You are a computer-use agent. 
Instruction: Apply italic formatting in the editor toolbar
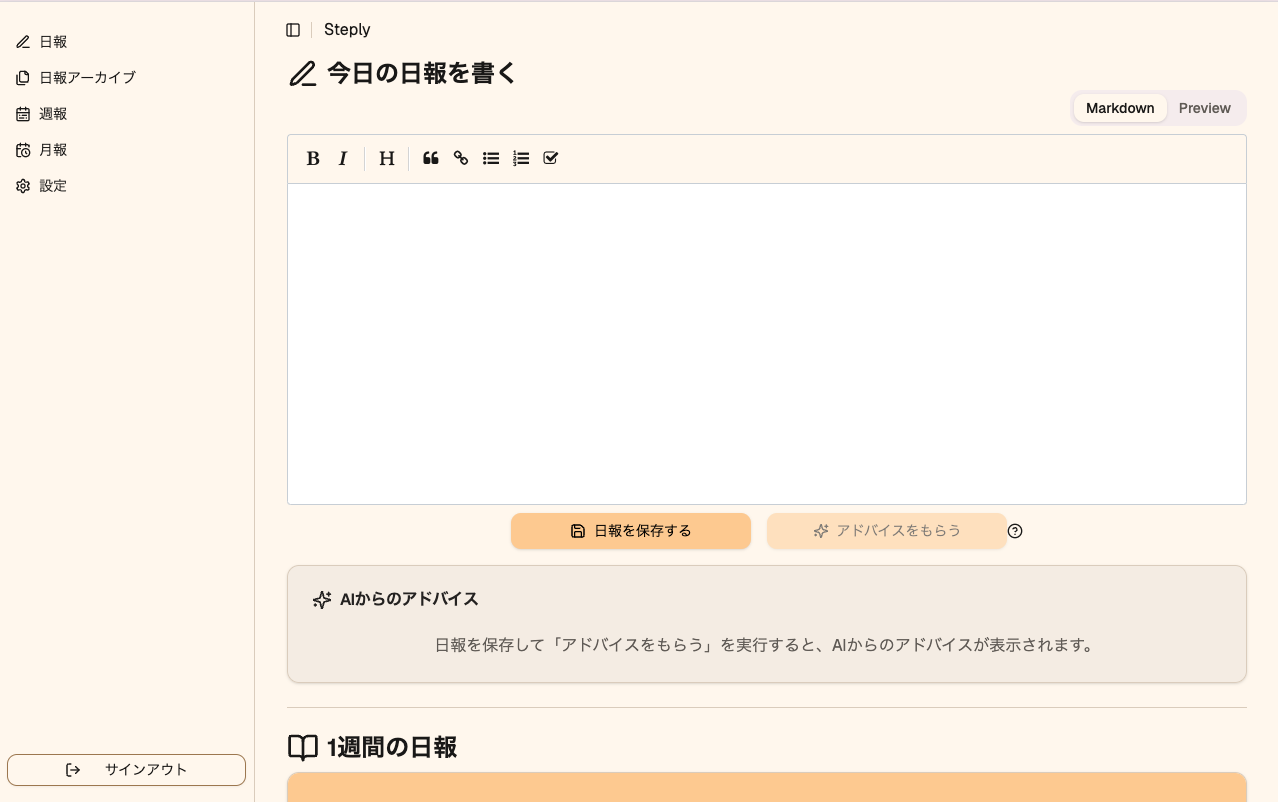click(x=343, y=158)
